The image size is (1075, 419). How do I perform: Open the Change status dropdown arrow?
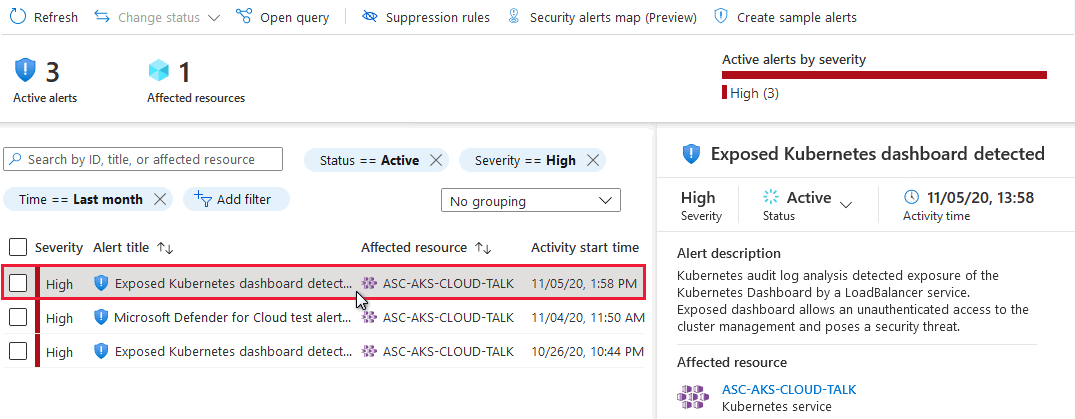pos(213,18)
